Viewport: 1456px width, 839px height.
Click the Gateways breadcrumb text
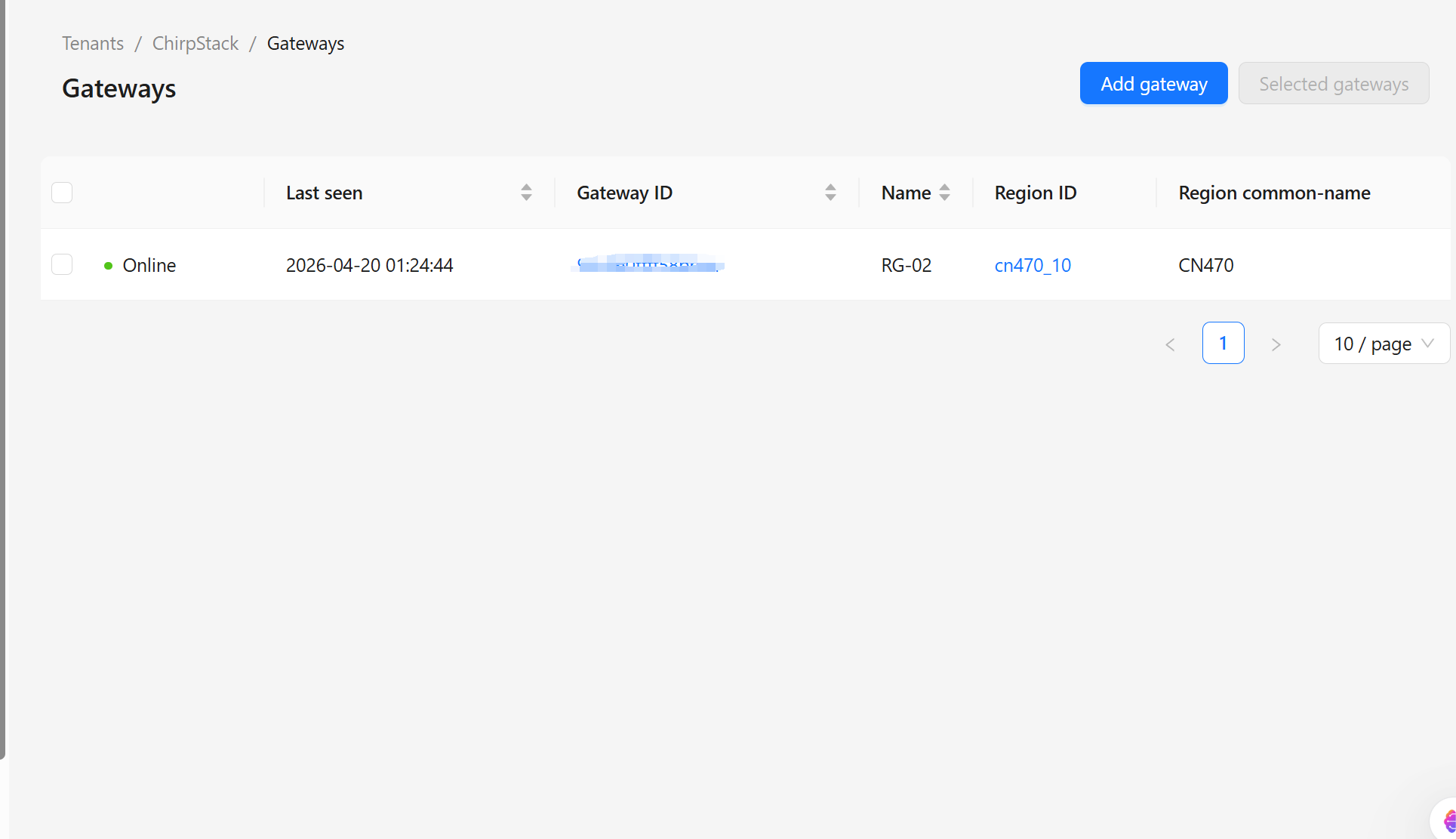pyautogui.click(x=306, y=43)
